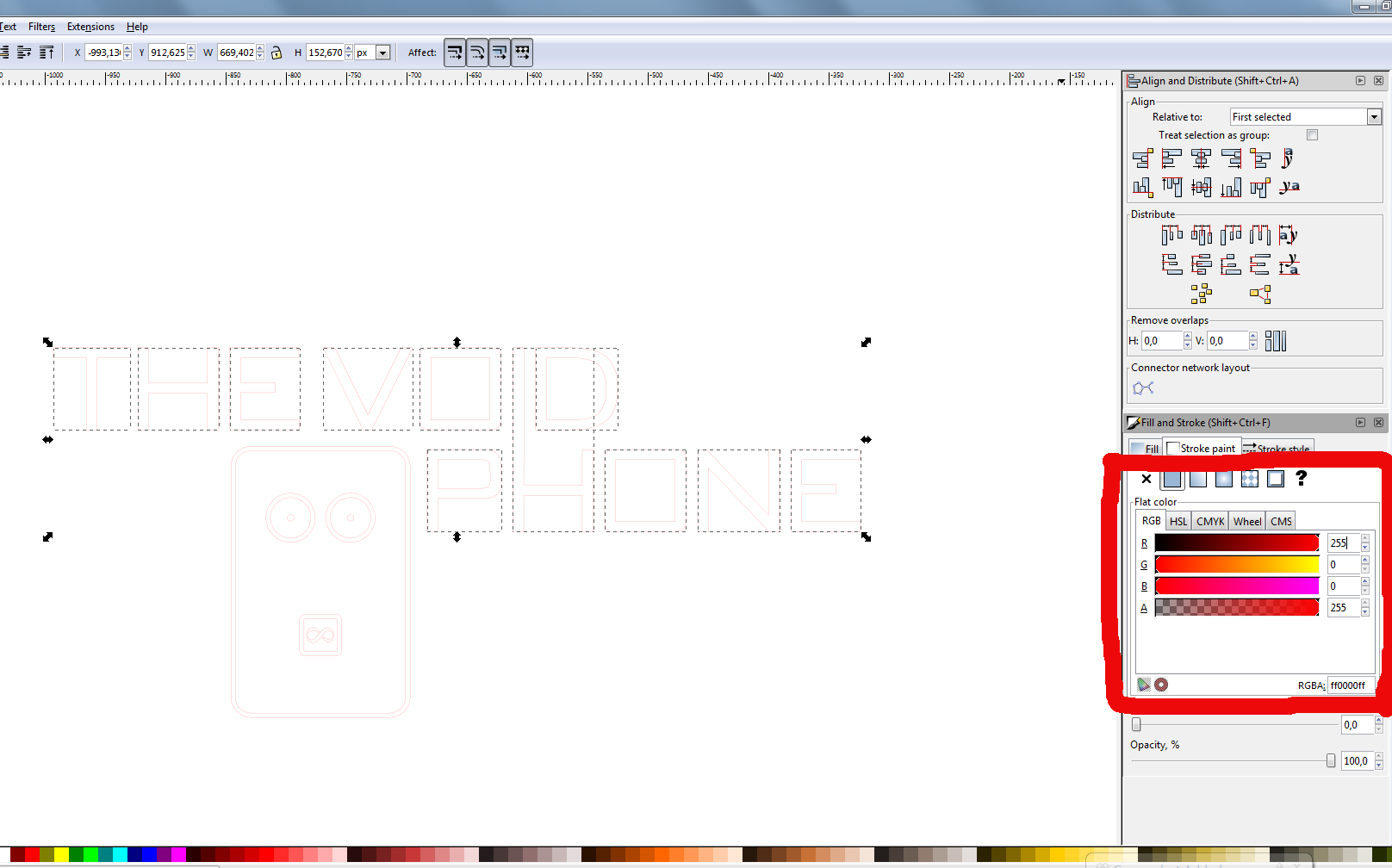Set stroke to no paint
Screen dimensions: 1392x868
1146,479
